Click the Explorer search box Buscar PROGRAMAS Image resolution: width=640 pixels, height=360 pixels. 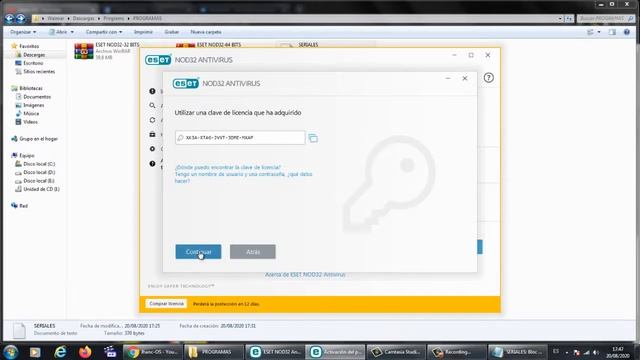606,18
